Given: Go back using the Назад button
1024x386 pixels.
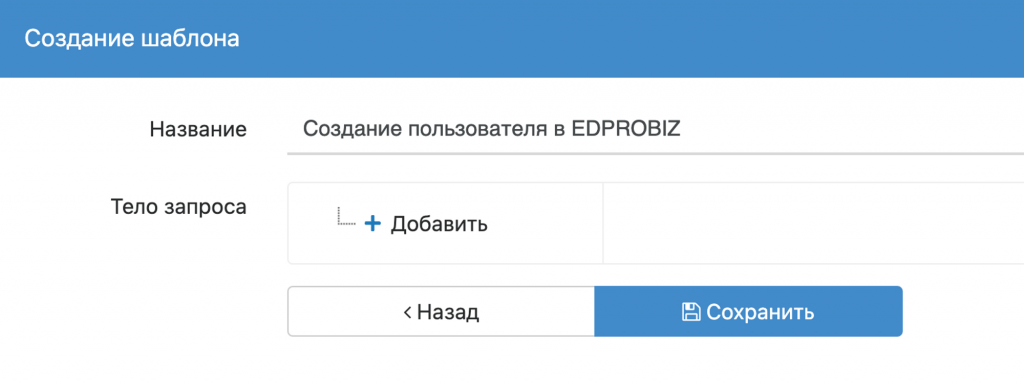Looking at the screenshot, I should coord(441,312).
